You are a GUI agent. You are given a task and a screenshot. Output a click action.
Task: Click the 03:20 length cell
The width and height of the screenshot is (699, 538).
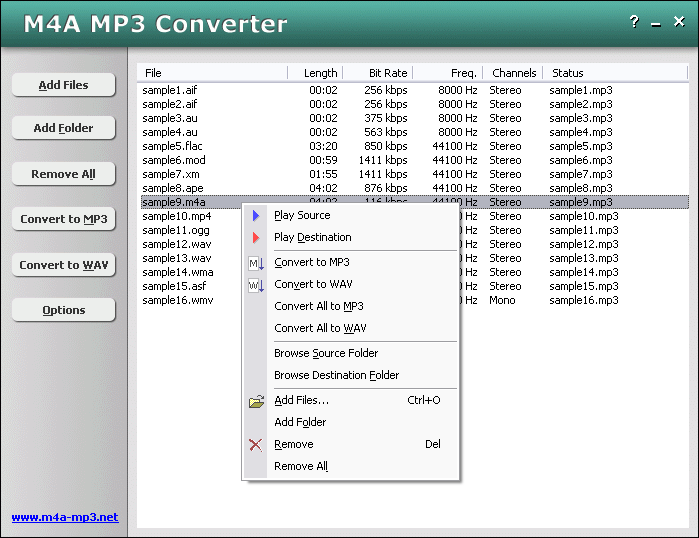[x=323, y=146]
